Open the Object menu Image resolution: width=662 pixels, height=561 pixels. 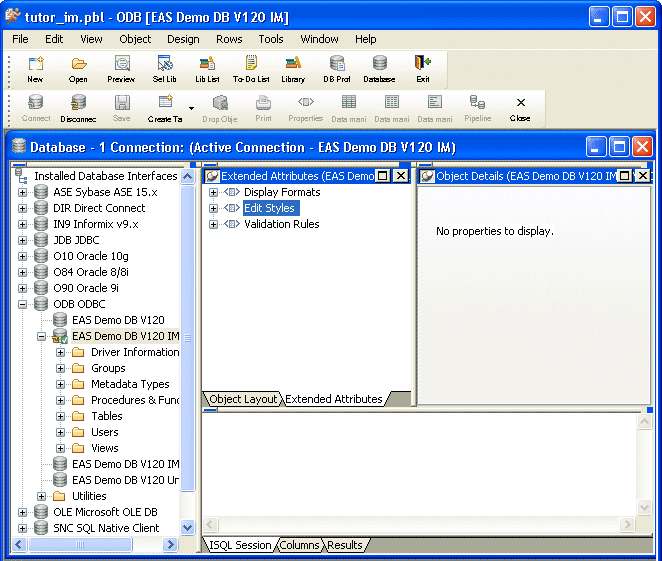135,39
